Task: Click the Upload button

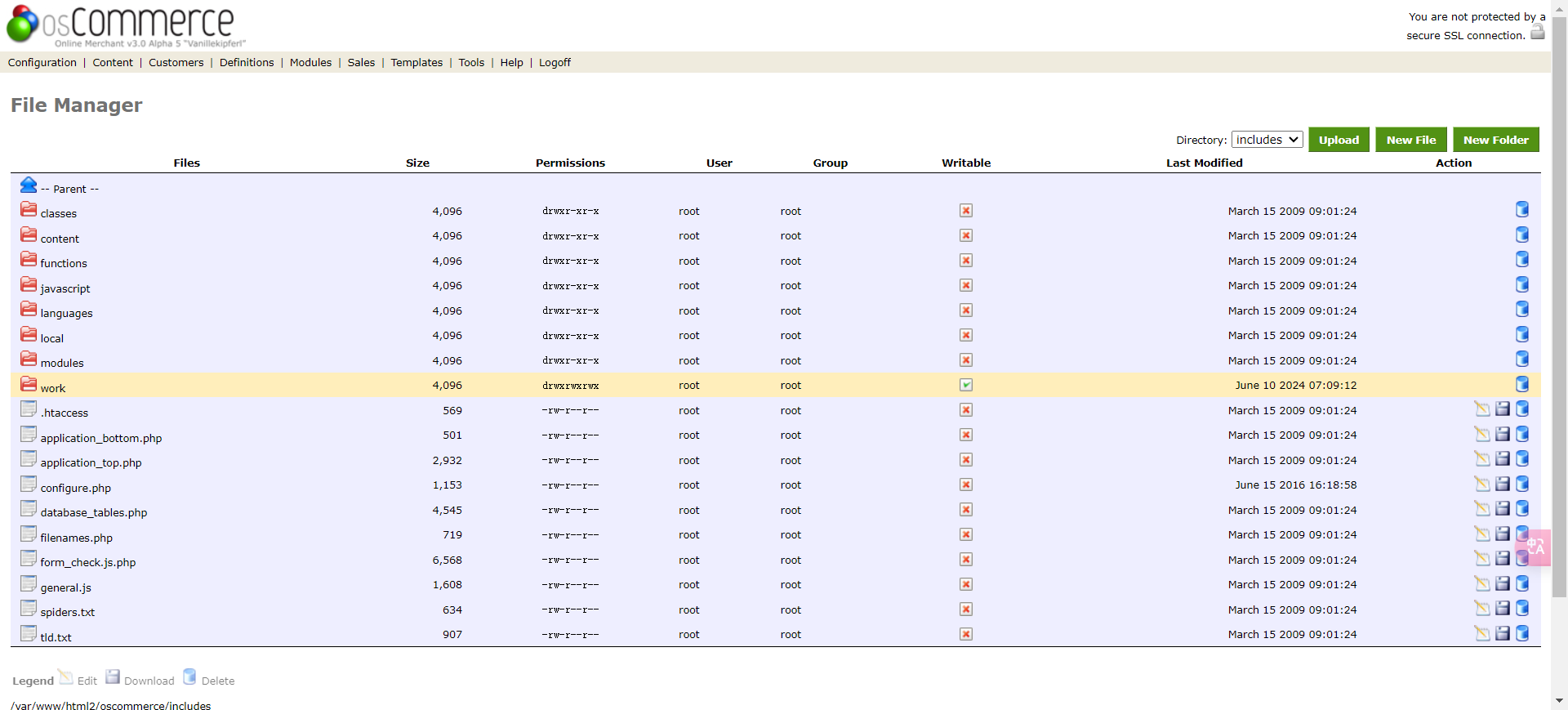Action: point(1339,140)
